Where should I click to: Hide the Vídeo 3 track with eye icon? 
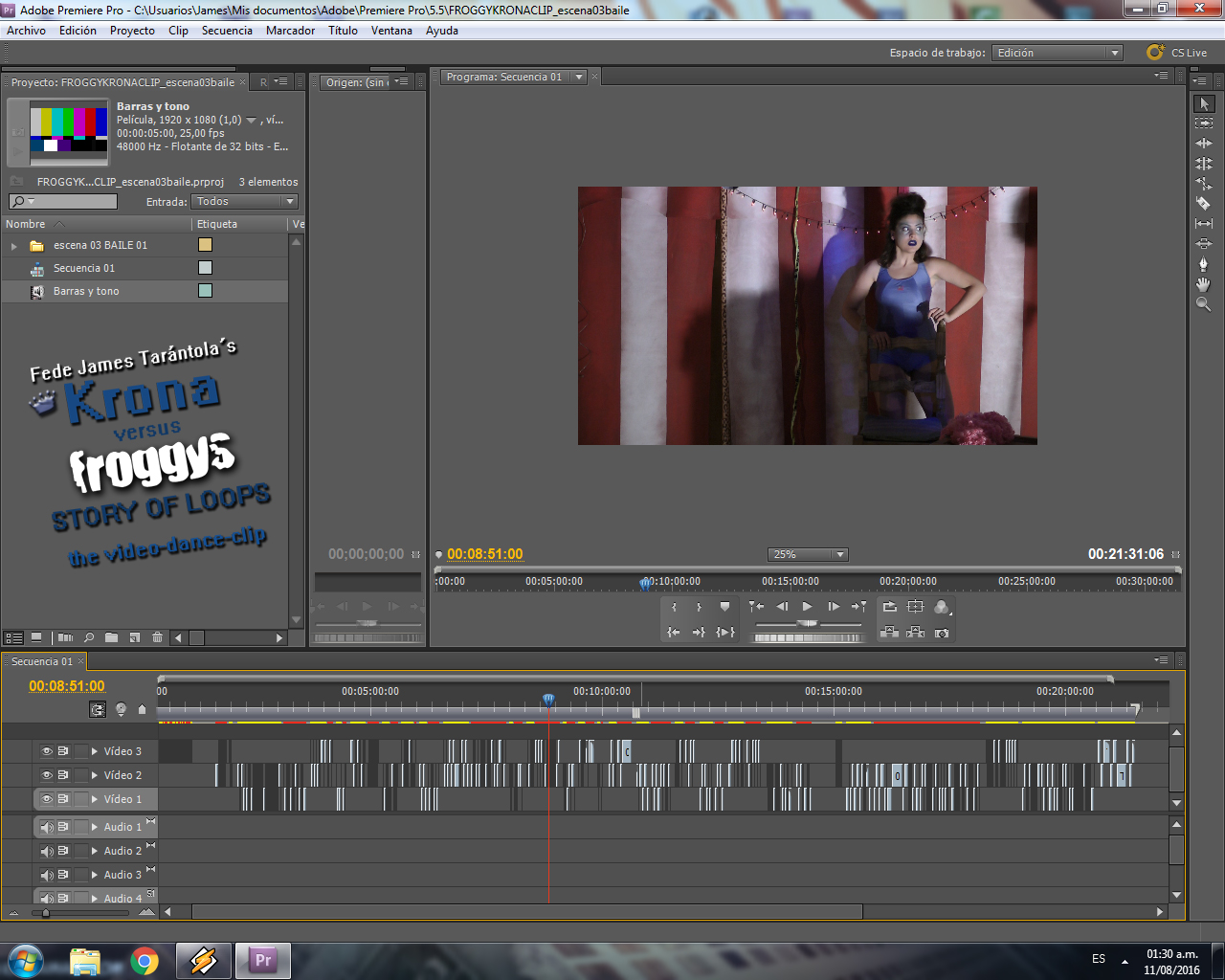[46, 751]
